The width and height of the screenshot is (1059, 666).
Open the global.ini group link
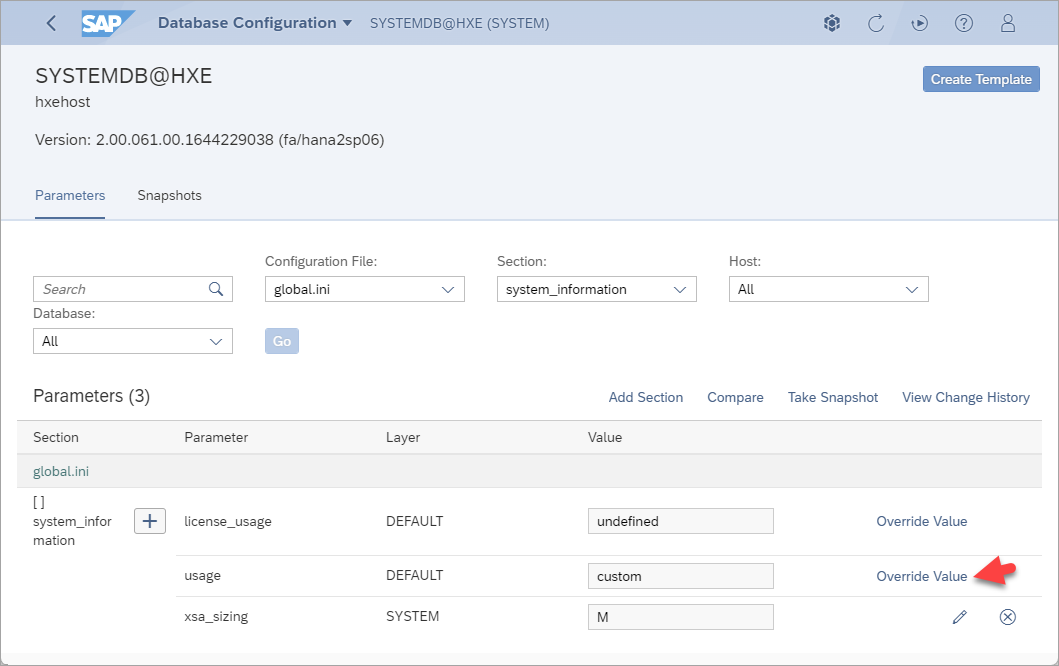coord(61,471)
